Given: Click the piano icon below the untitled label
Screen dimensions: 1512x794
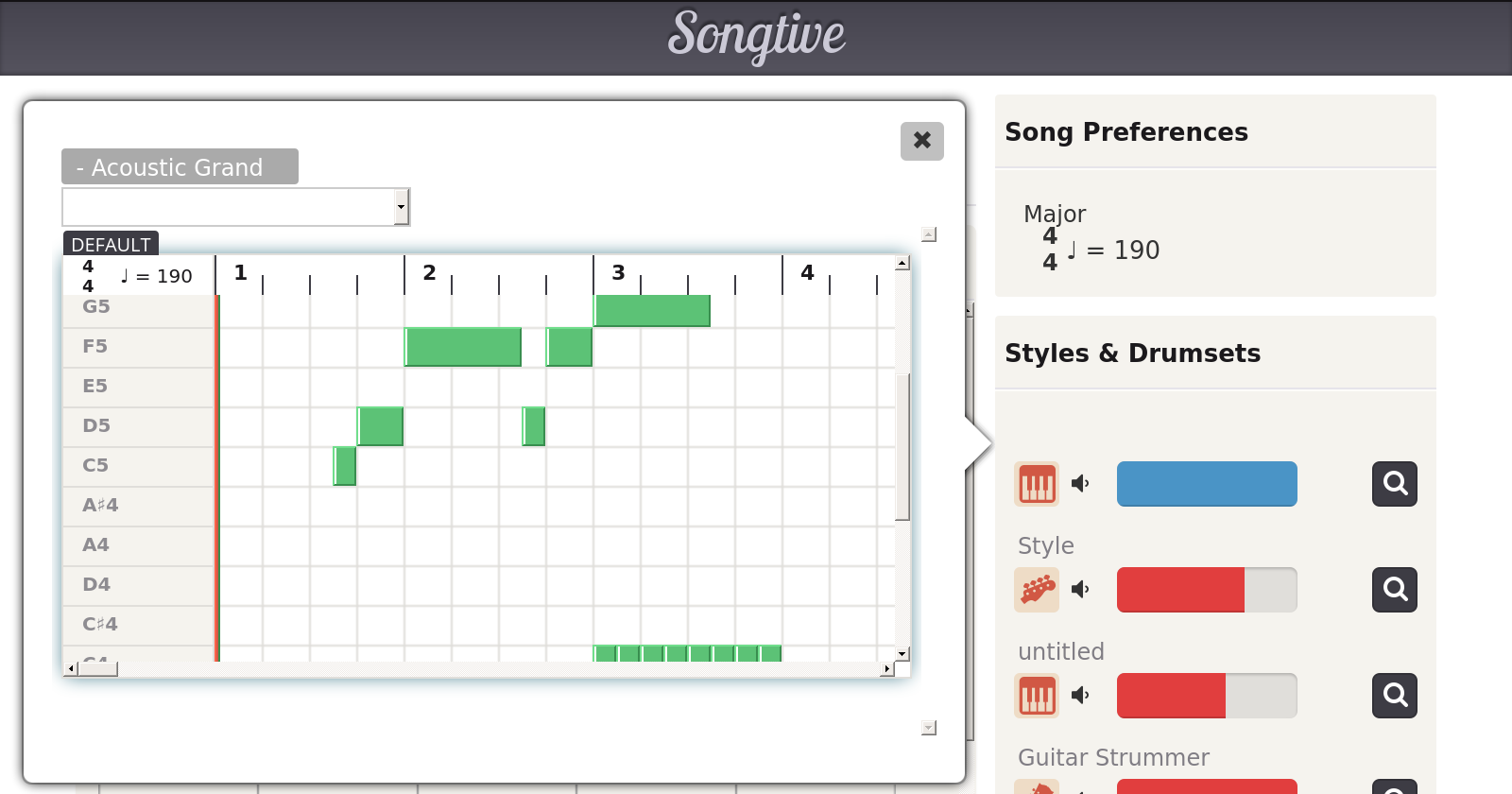Looking at the screenshot, I should click(1037, 696).
